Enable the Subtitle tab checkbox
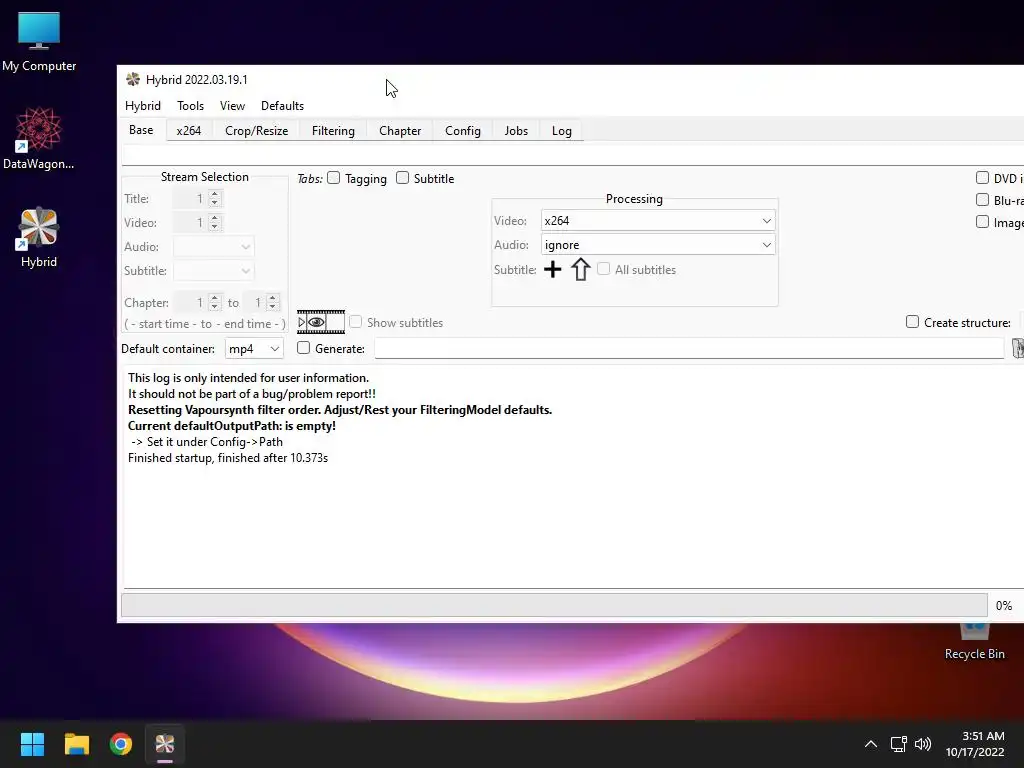The width and height of the screenshot is (1024, 768). click(402, 178)
